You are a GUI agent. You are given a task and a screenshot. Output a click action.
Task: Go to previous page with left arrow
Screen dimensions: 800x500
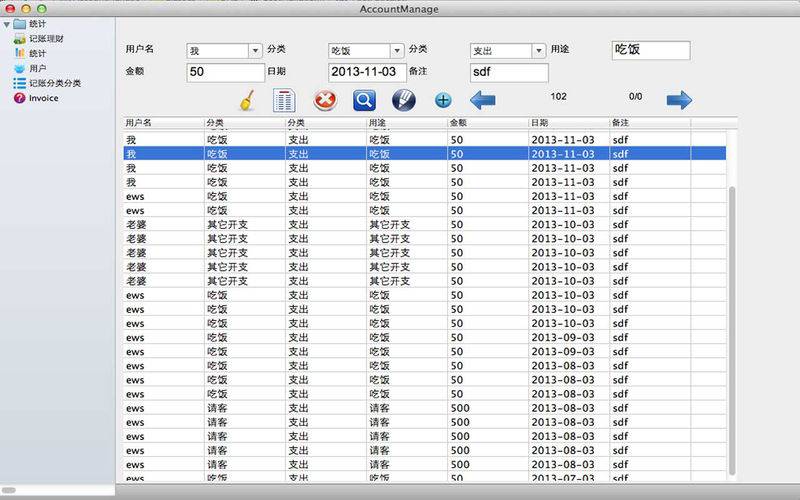point(483,100)
